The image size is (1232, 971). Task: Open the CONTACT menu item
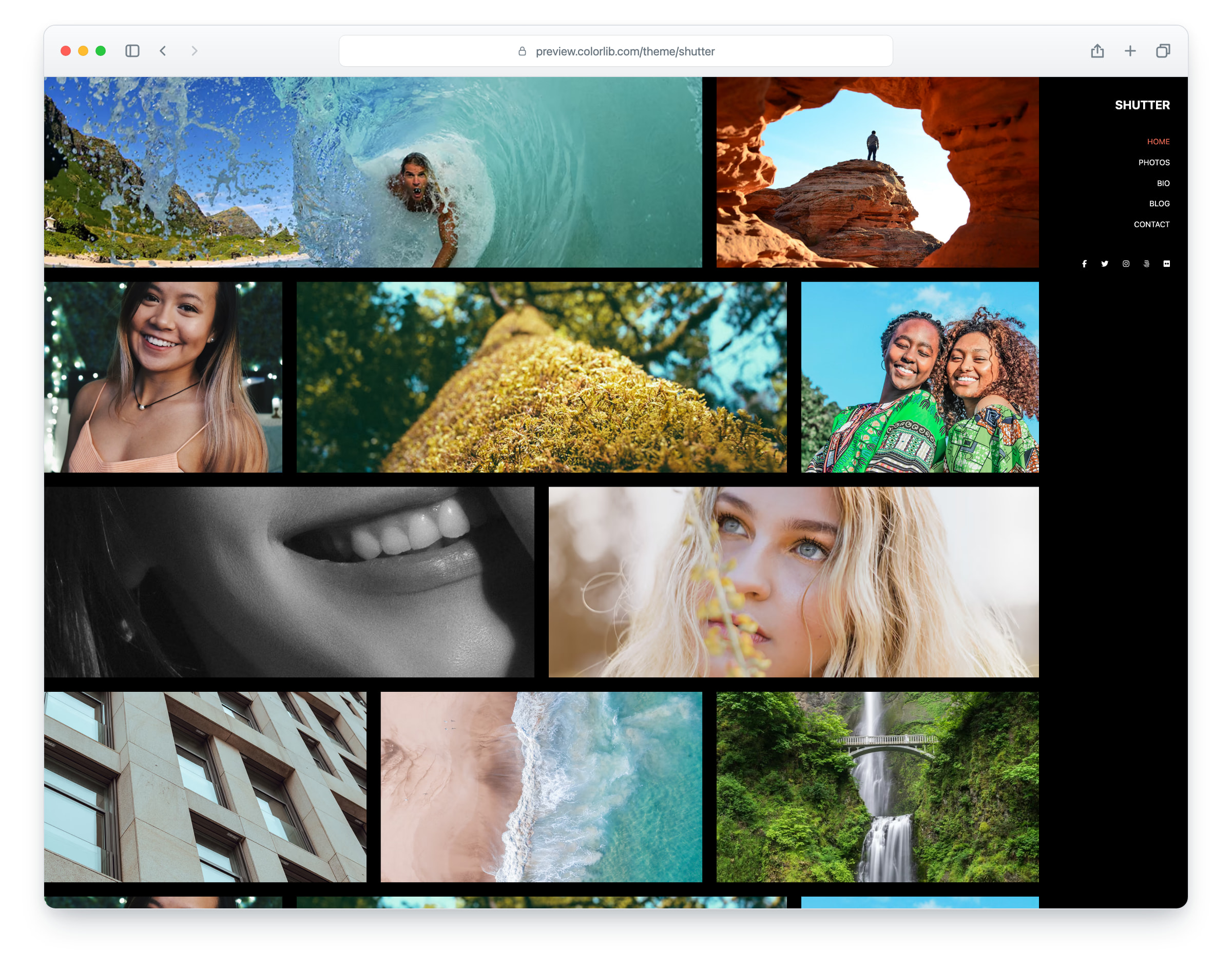point(1151,225)
